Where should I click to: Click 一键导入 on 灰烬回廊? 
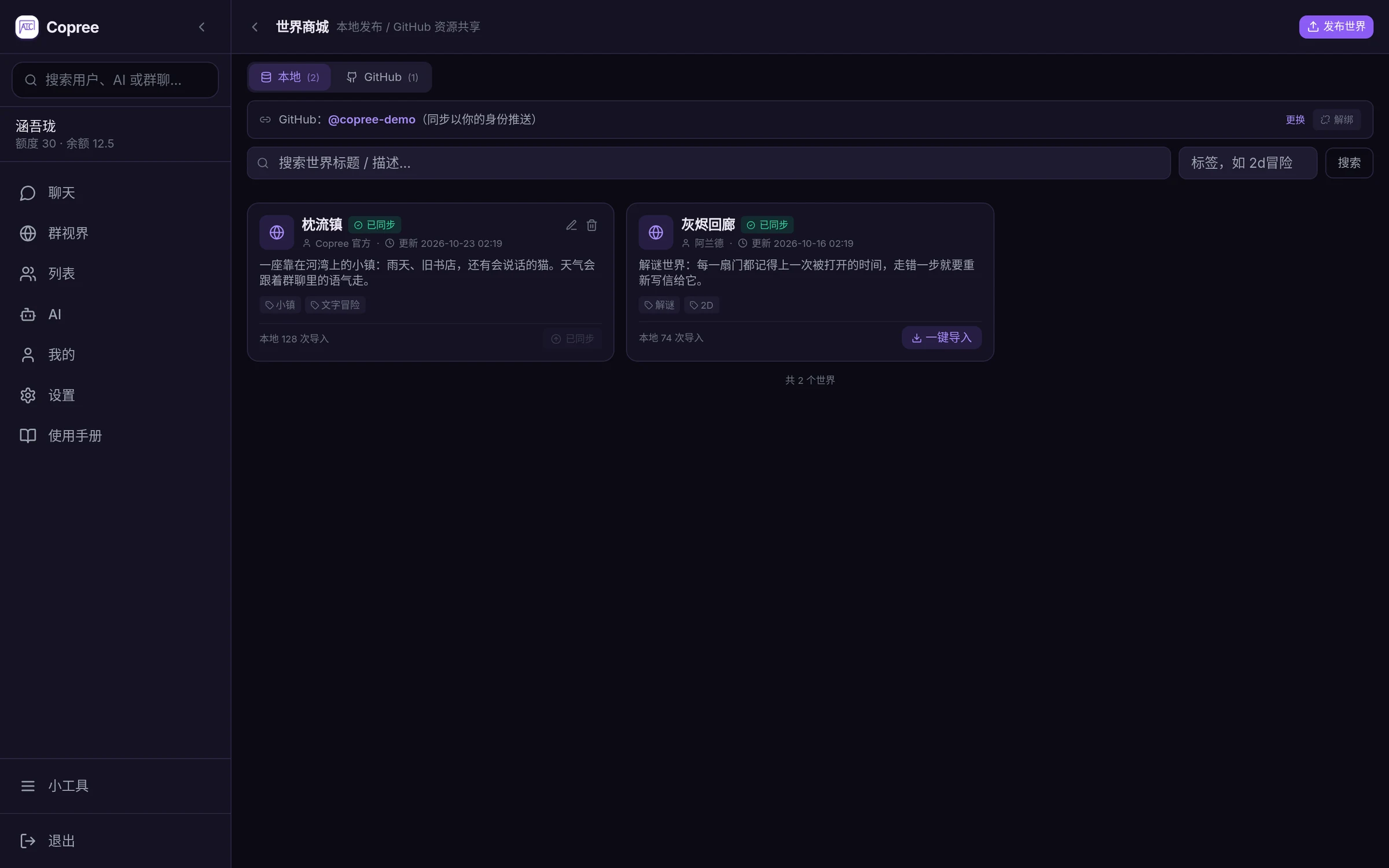(x=942, y=337)
